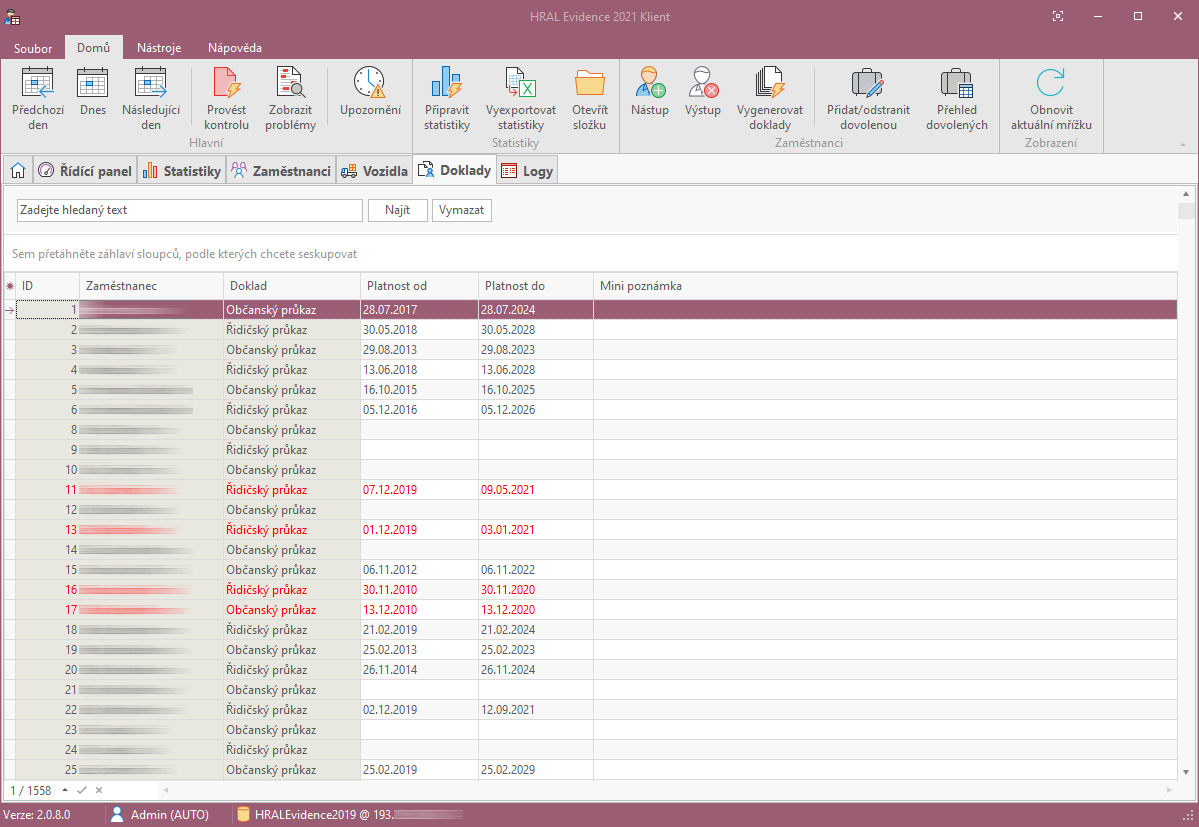Click Verze: 2.0.8.0 status text
This screenshot has width=1199, height=827.
(37, 815)
